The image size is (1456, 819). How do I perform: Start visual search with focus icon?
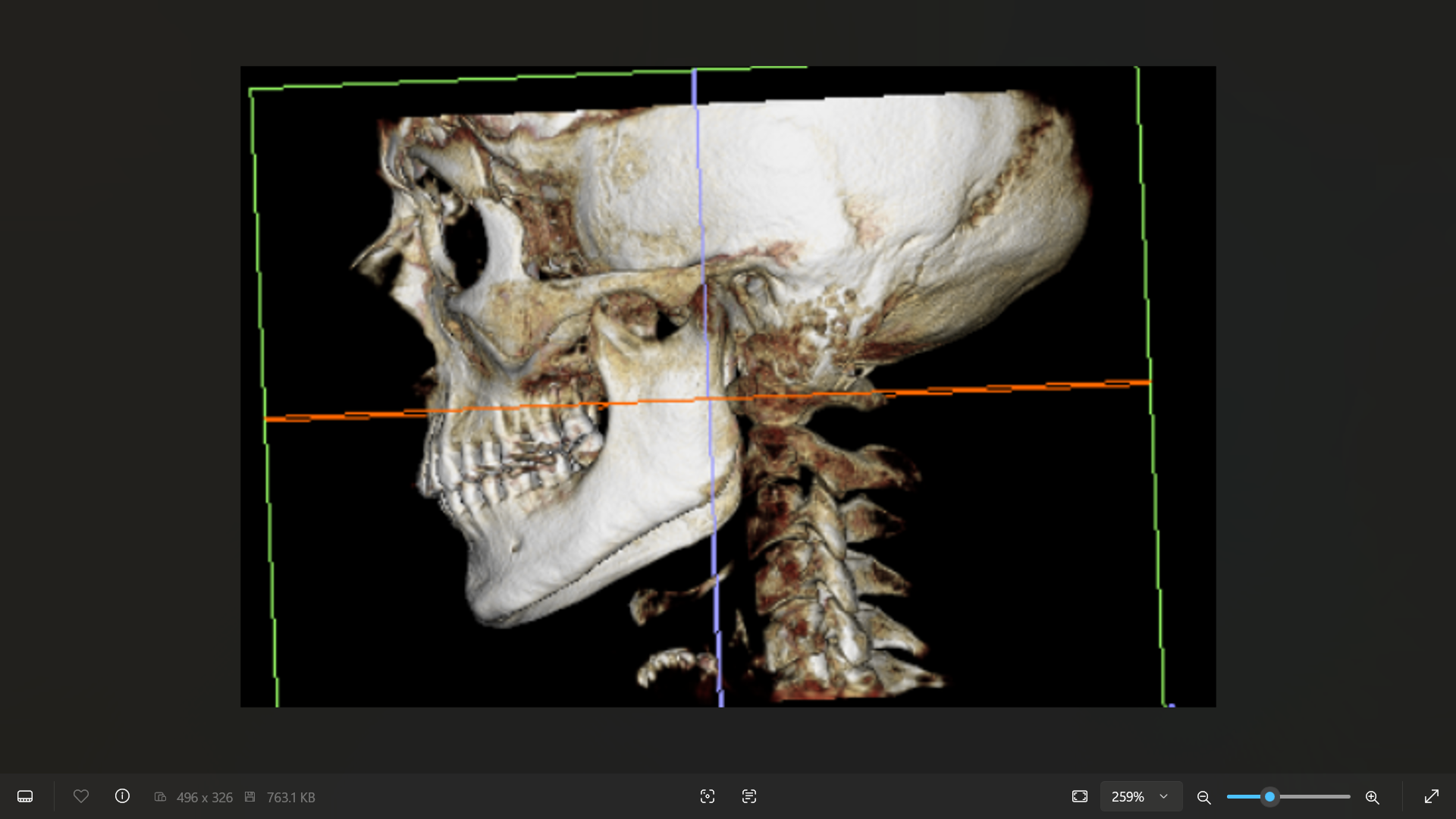(708, 796)
